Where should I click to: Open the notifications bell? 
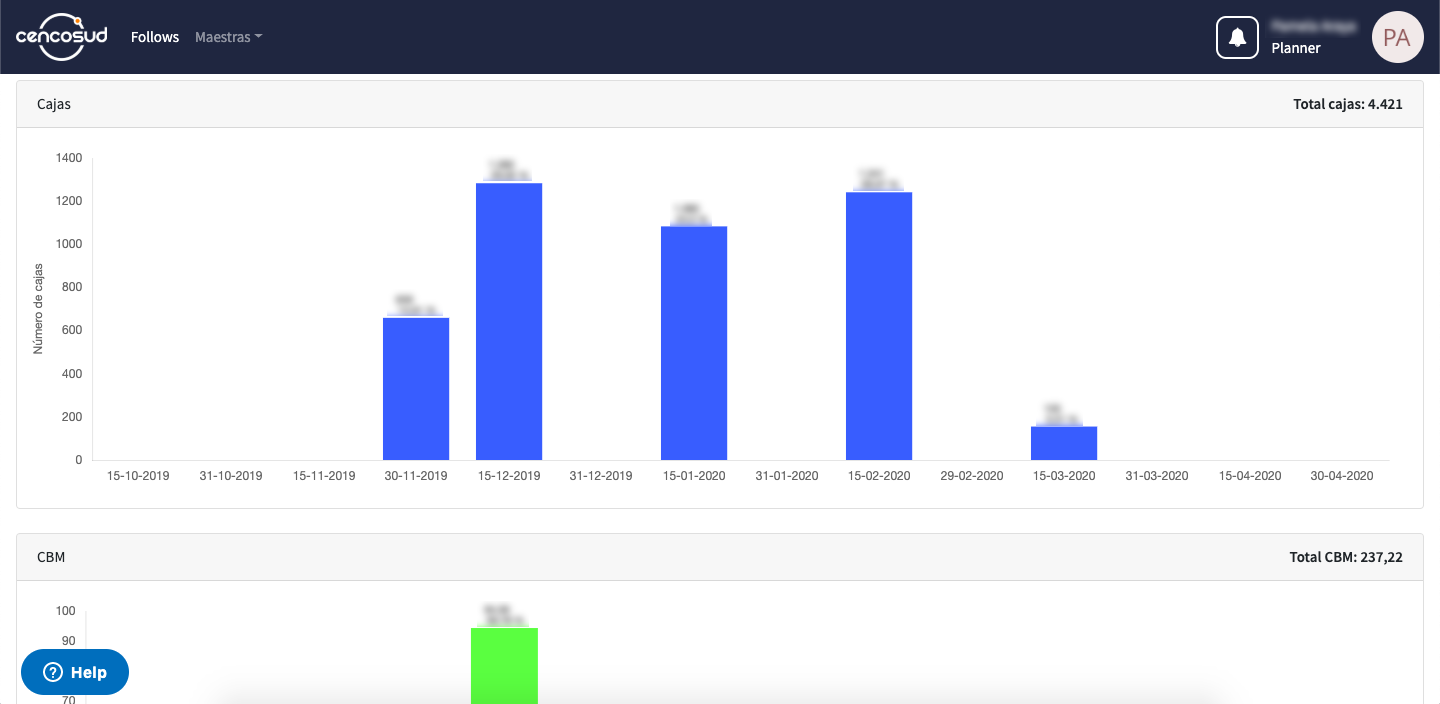[x=1237, y=37]
